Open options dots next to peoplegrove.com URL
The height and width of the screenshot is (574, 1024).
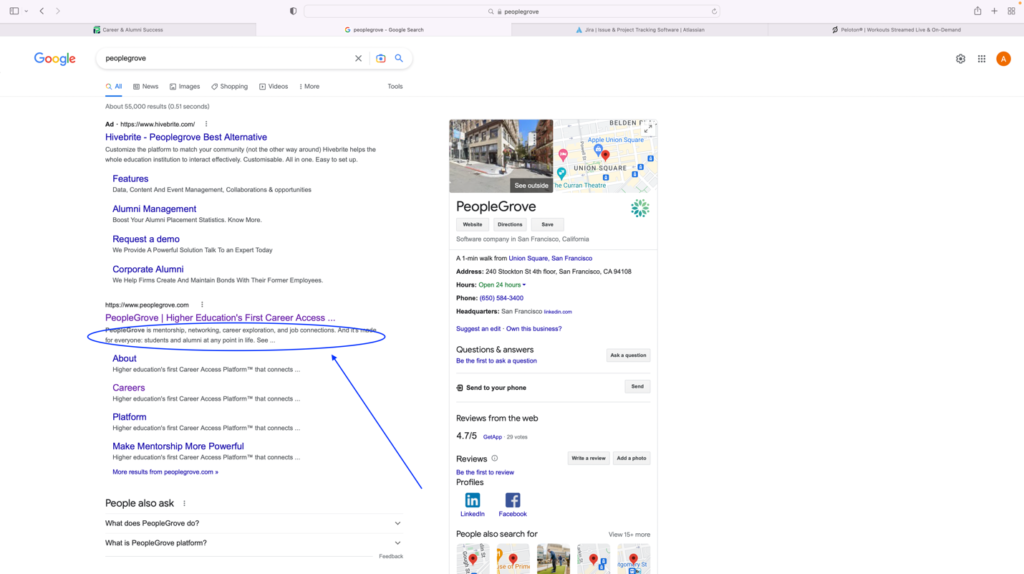pyautogui.click(x=202, y=305)
